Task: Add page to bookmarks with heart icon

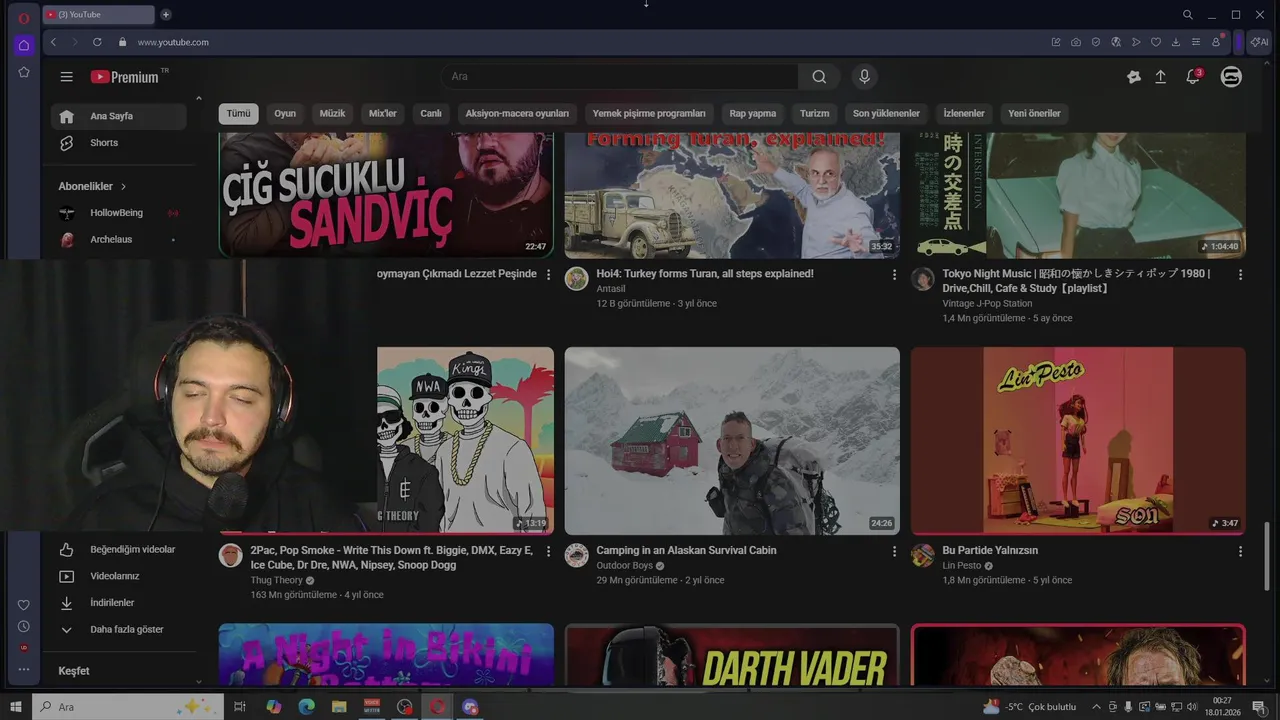Action: [x=1155, y=42]
